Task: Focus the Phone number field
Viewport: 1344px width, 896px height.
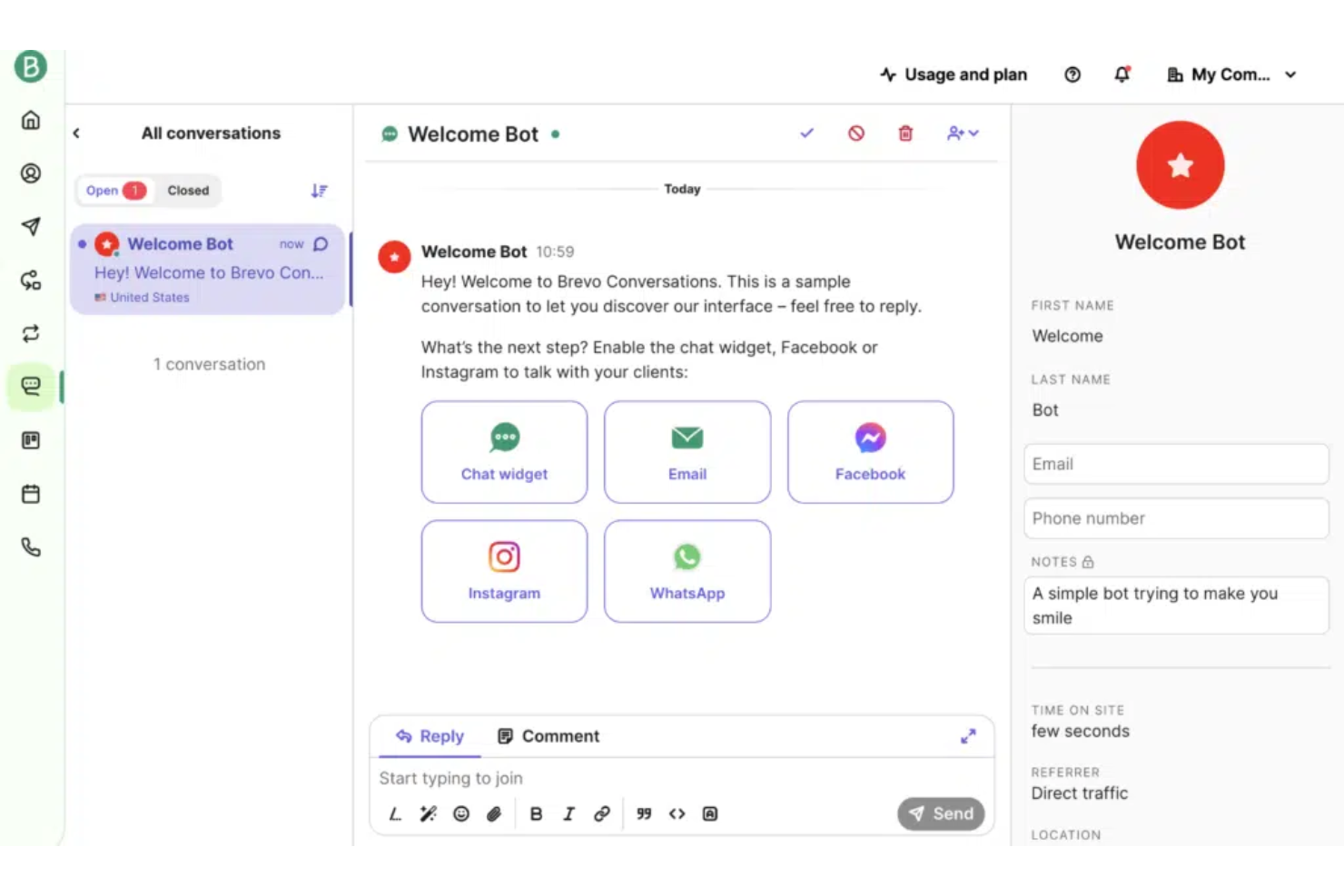Action: click(x=1176, y=518)
